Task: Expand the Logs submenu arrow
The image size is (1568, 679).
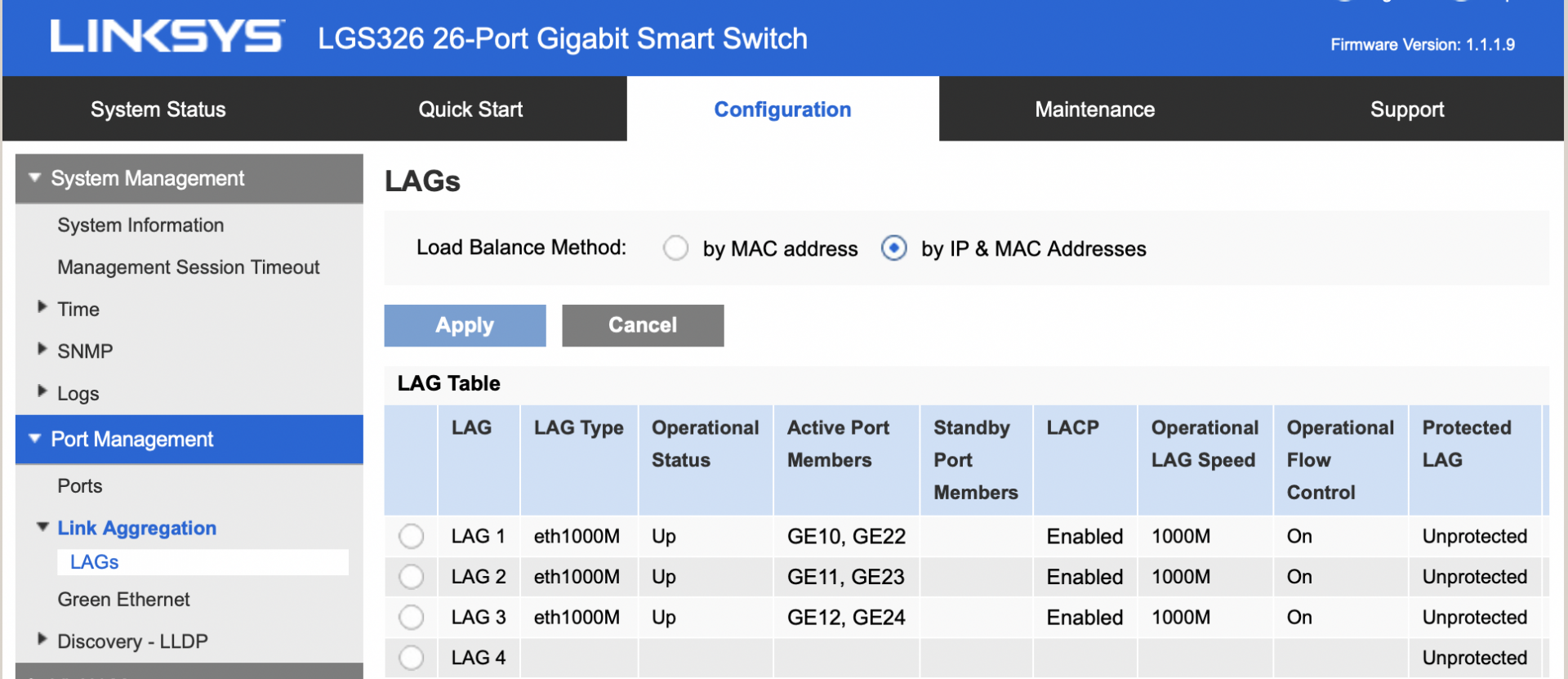Action: click(x=42, y=391)
